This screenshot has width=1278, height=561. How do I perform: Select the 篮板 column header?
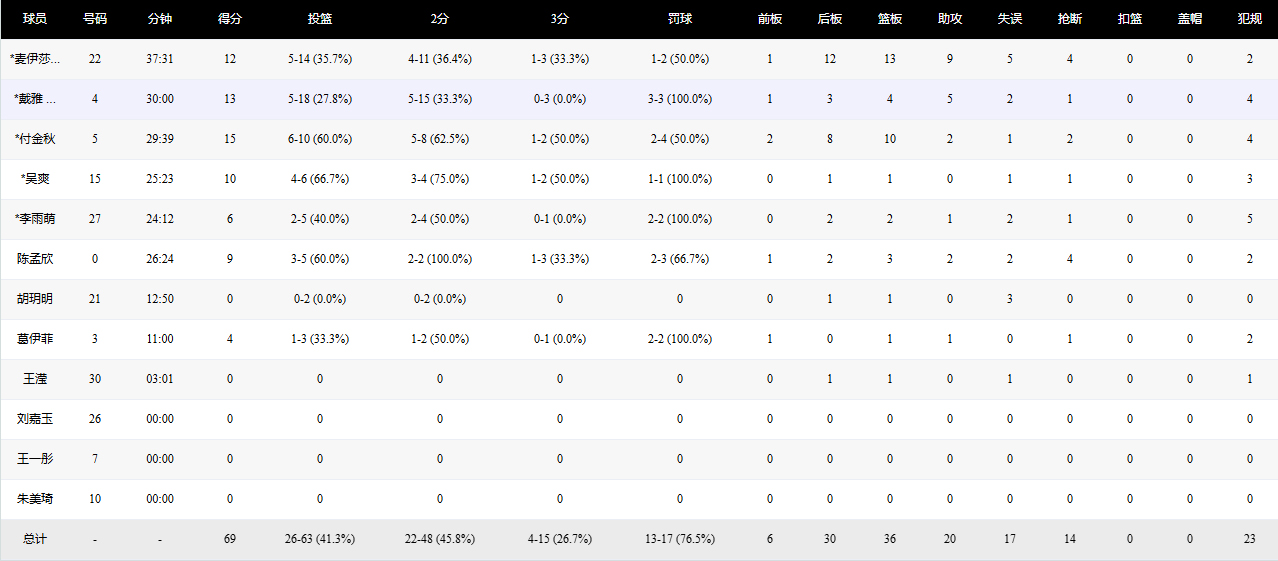click(890, 19)
